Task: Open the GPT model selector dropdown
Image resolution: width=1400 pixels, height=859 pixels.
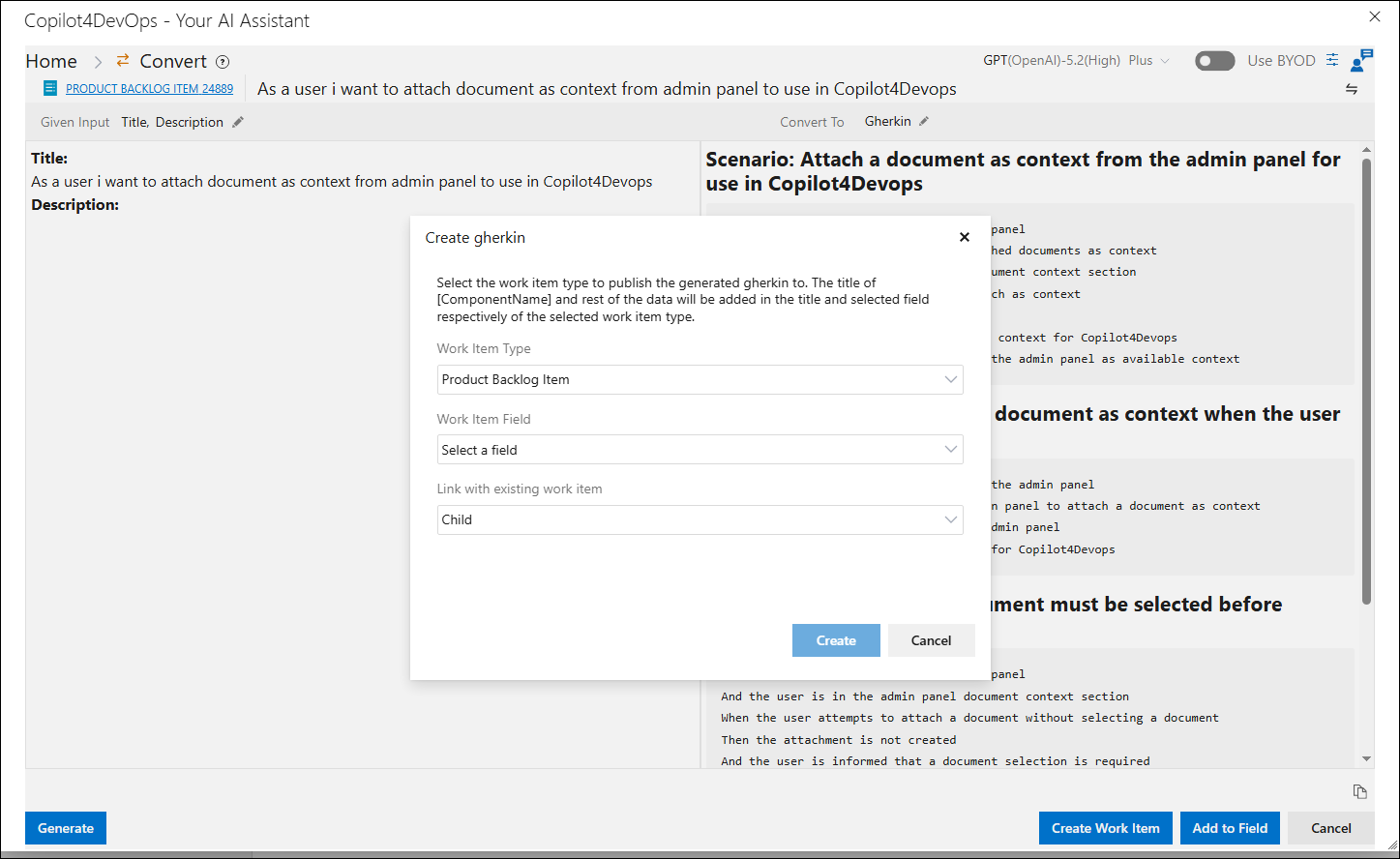Action: click(1076, 60)
